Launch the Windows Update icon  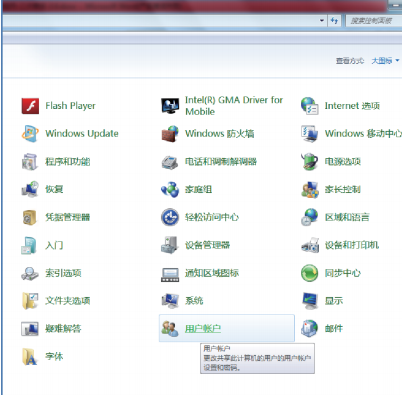click(30, 134)
